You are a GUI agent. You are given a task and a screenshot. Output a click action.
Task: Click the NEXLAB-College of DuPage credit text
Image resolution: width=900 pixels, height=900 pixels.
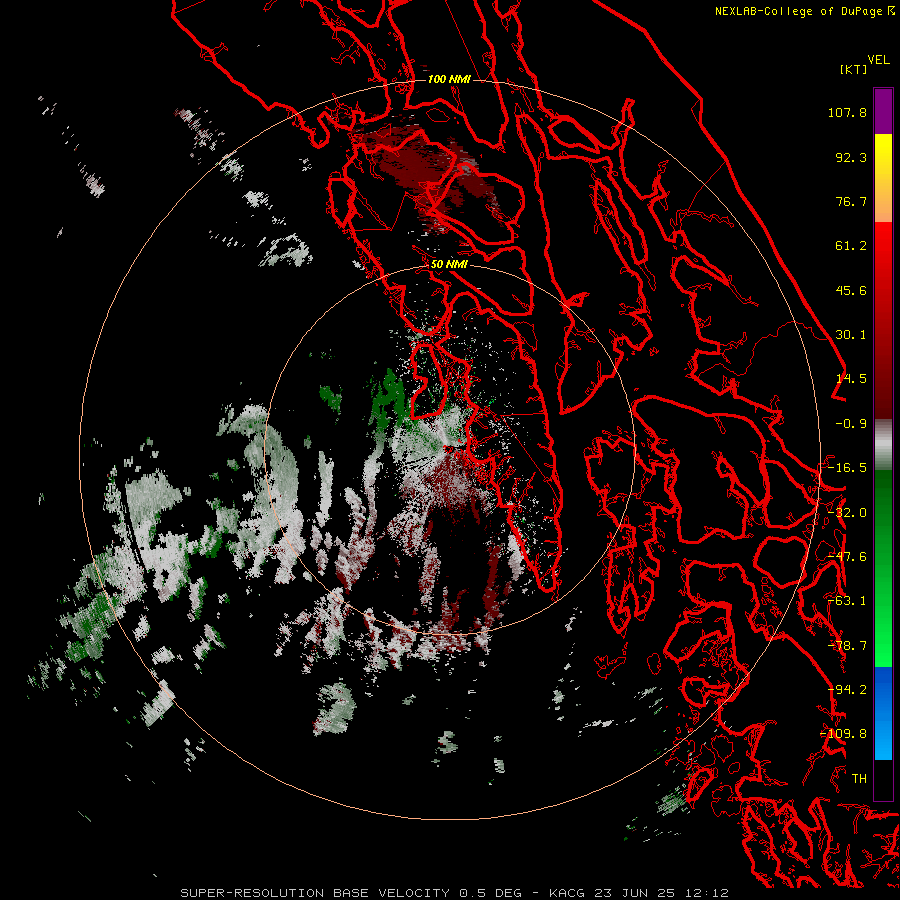(804, 11)
